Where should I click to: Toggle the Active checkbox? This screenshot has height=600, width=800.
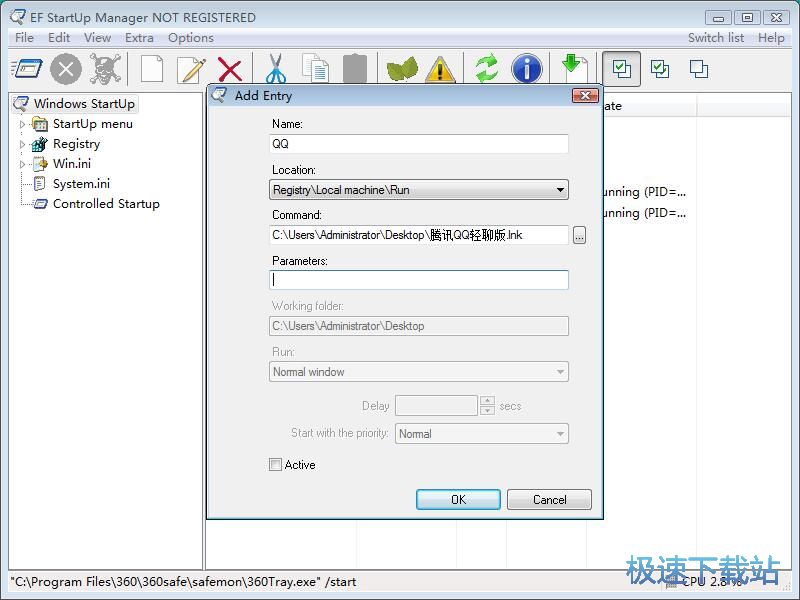pyautogui.click(x=276, y=465)
